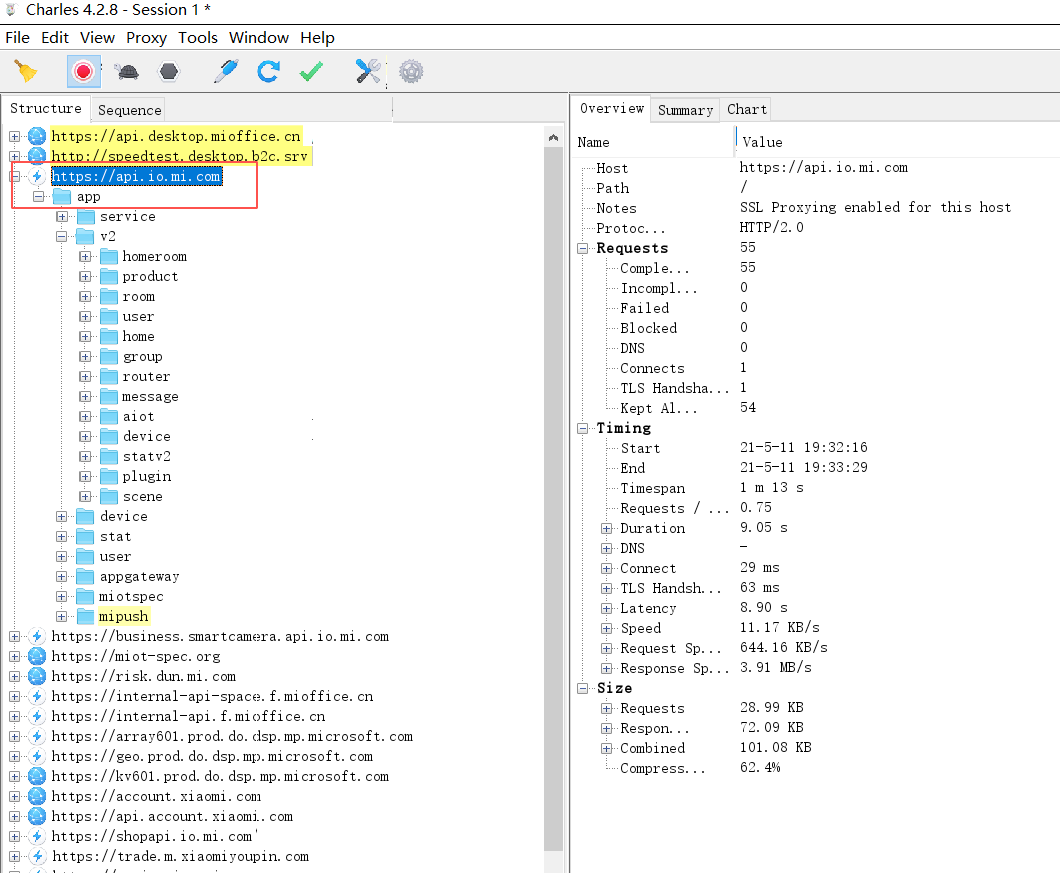The image size is (1060, 873).
Task: Expand the Latency row
Action: 606,609
